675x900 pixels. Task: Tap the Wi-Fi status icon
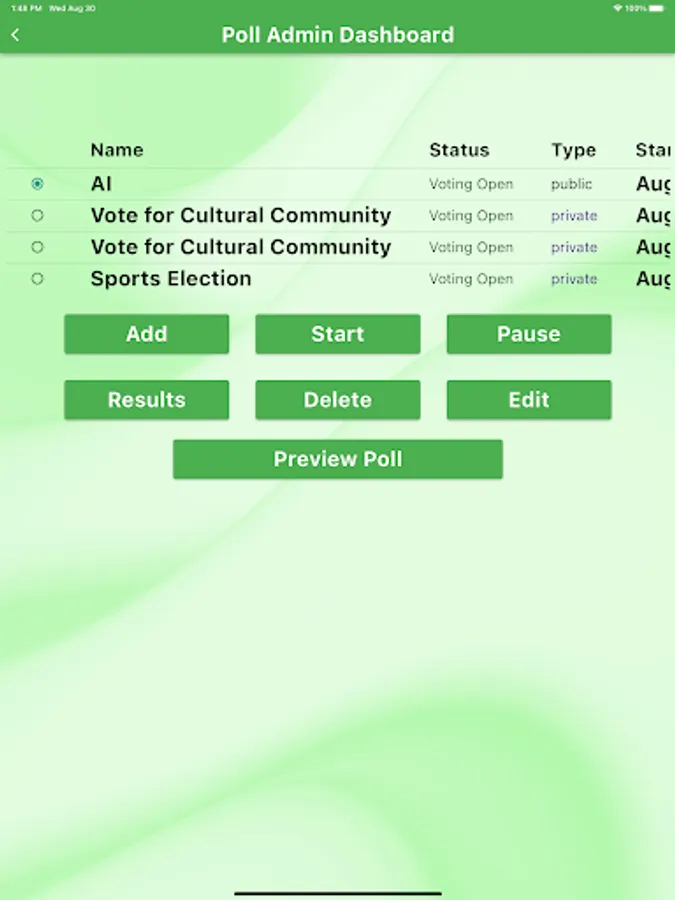(x=618, y=7)
